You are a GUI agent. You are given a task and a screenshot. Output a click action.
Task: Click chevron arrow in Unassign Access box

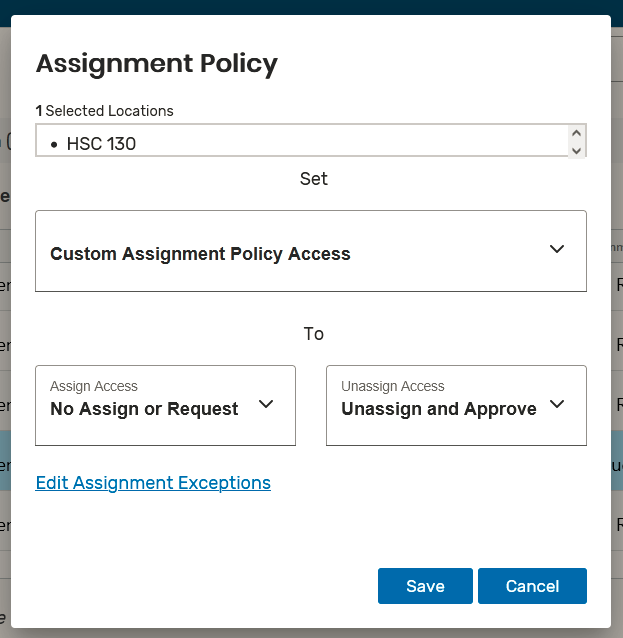coord(557,404)
